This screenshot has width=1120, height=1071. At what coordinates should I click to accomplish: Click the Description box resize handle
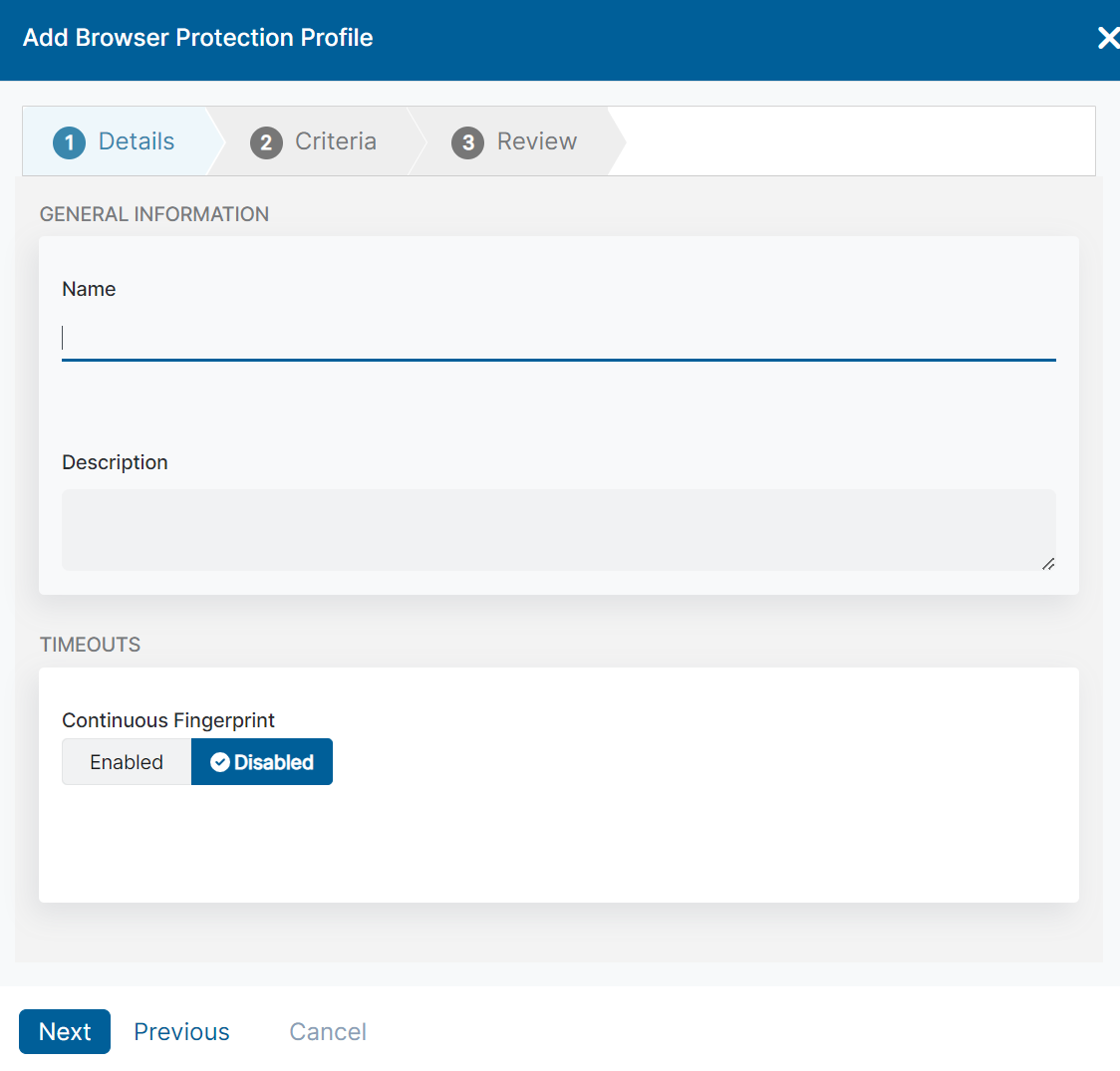(x=1047, y=563)
